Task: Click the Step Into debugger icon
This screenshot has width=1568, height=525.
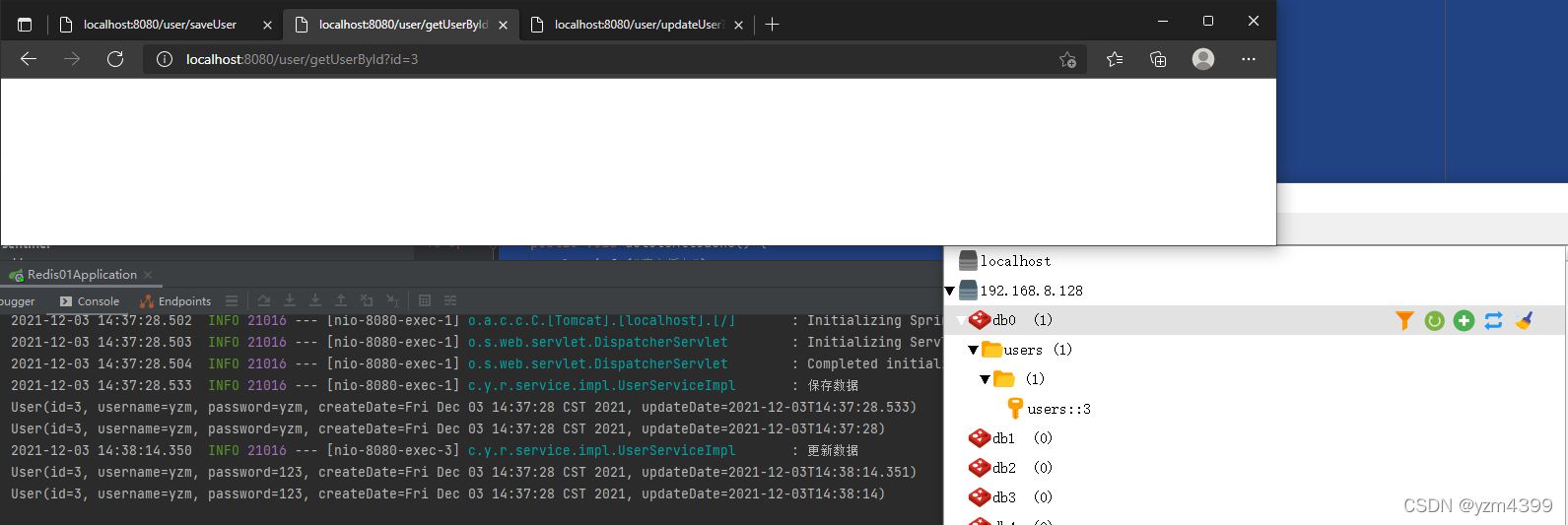Action: 315,300
